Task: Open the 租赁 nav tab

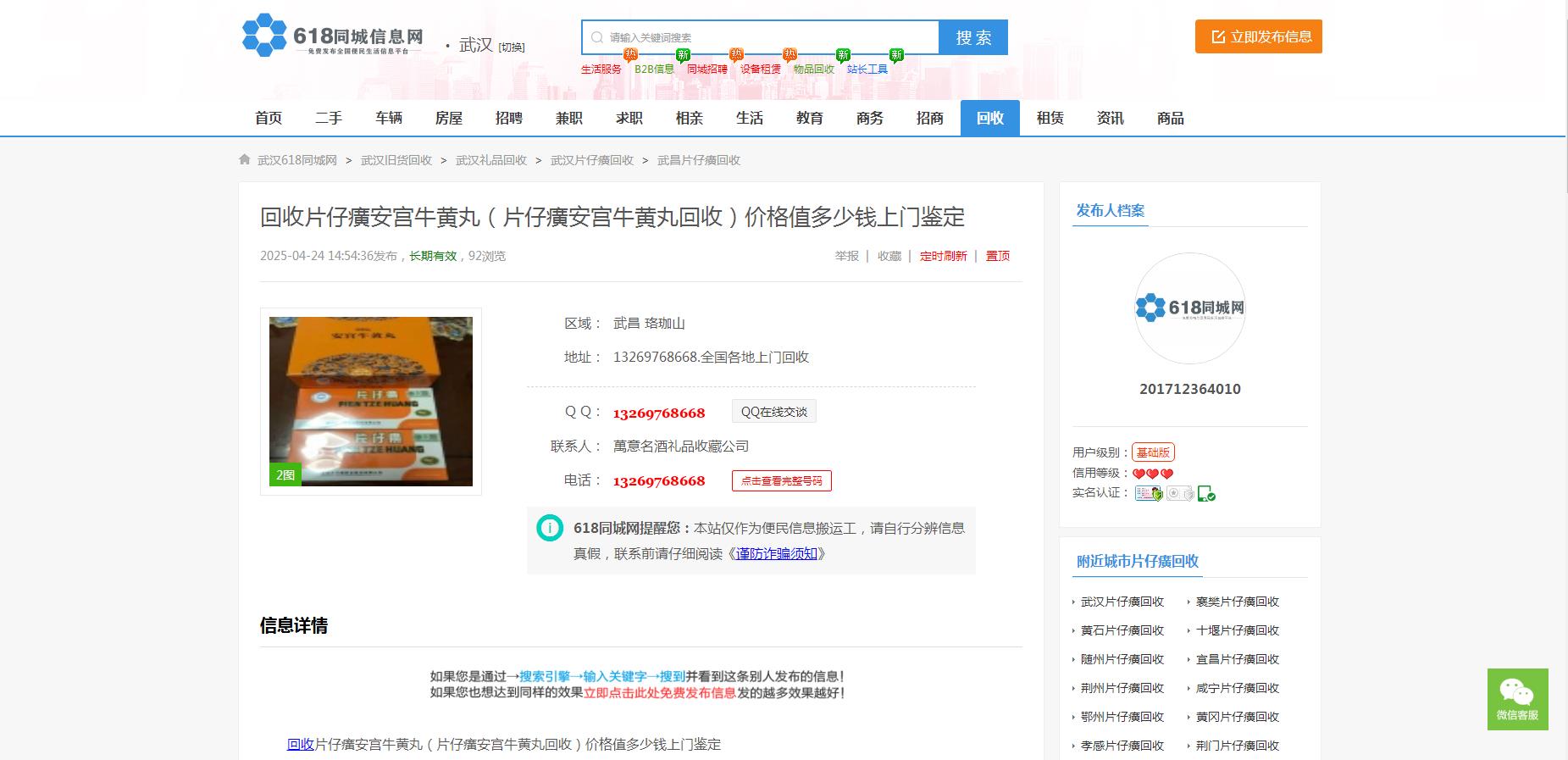Action: (1050, 118)
